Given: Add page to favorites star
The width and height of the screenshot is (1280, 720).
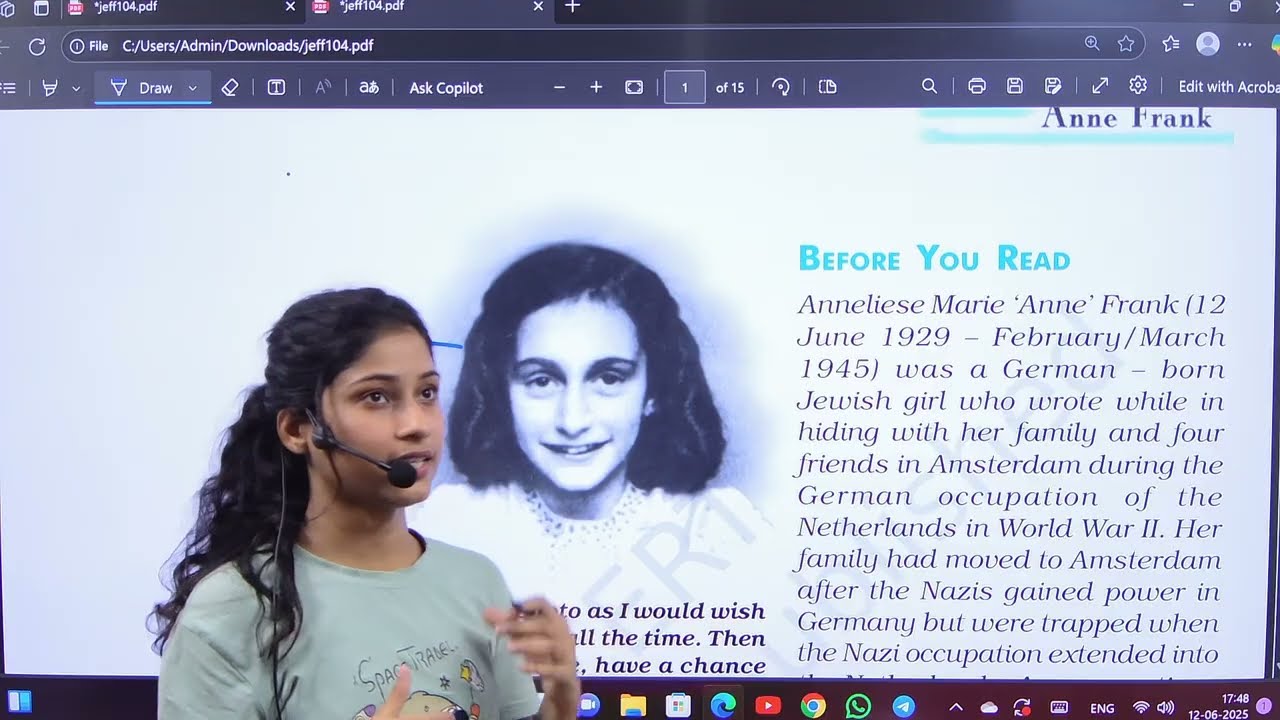Looking at the screenshot, I should (x=1126, y=44).
